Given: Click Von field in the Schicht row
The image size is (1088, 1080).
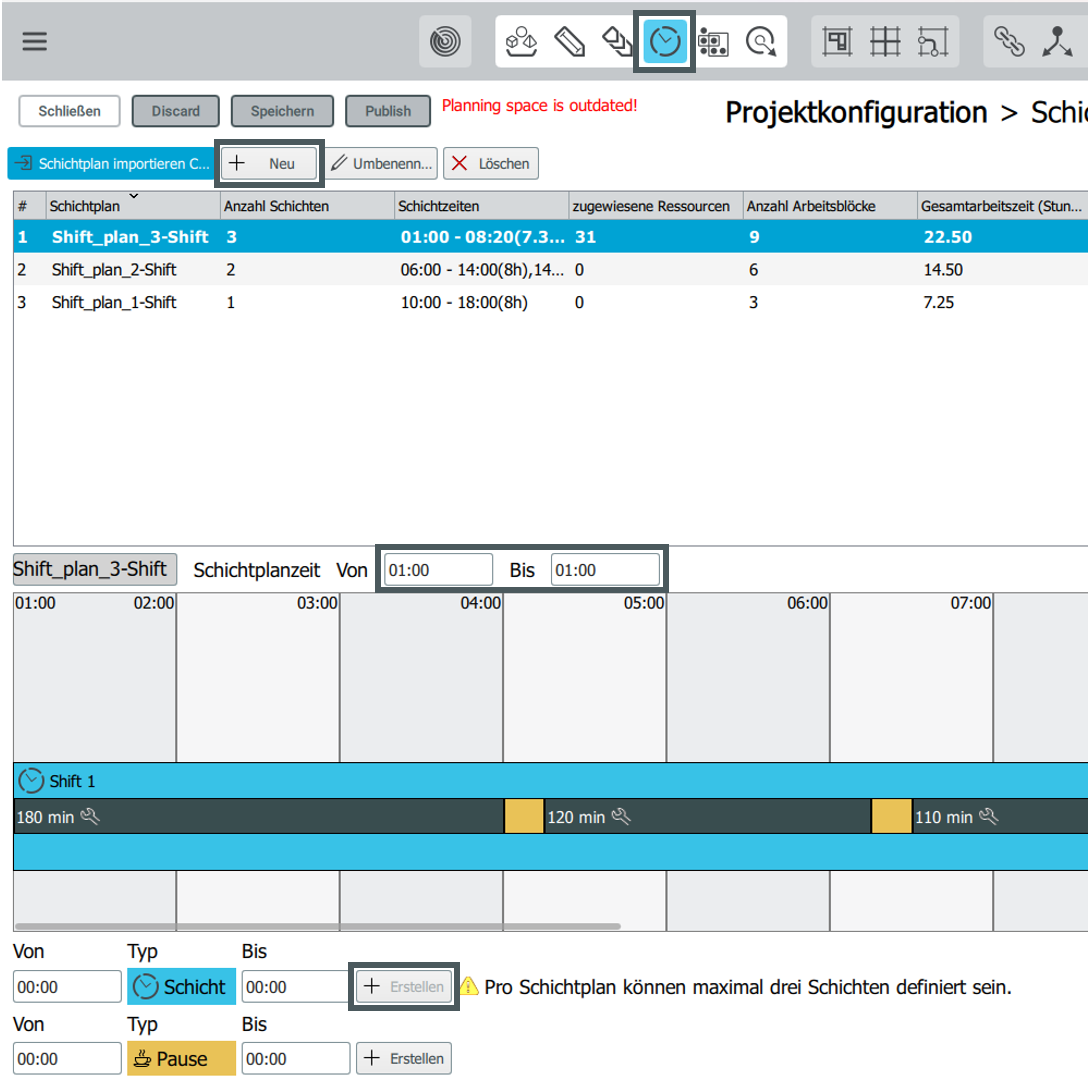Looking at the screenshot, I should click(x=67, y=986).
